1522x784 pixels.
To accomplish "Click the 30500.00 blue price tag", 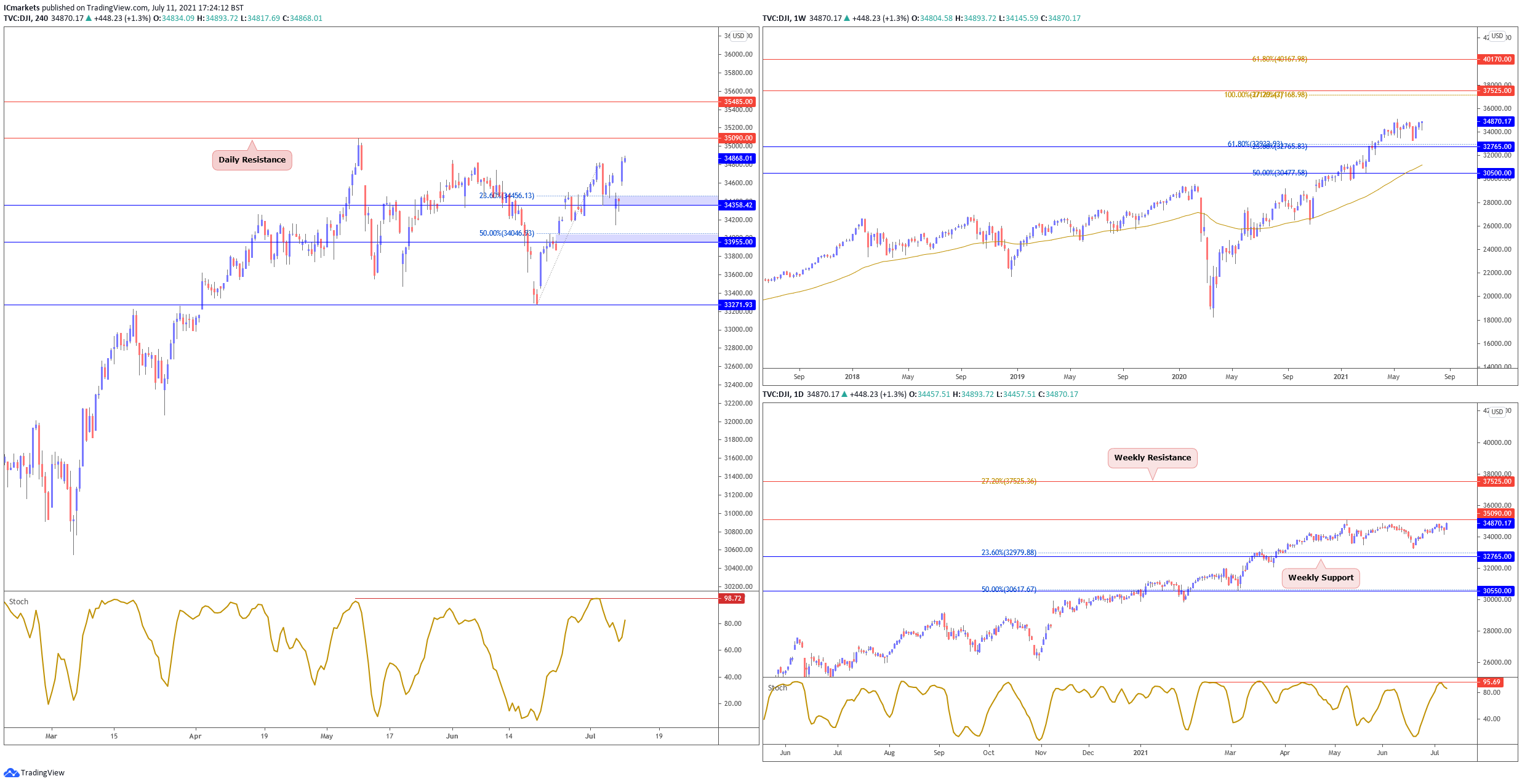I will pos(1496,174).
